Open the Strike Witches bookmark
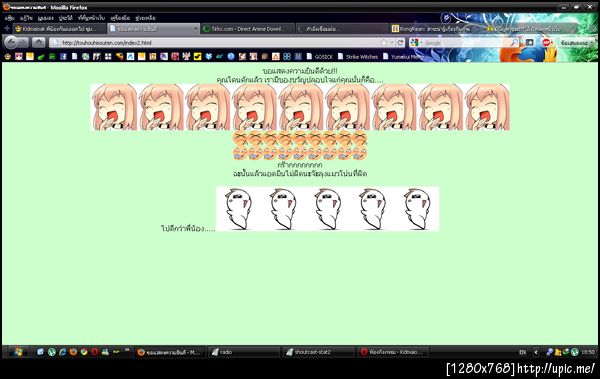Image resolution: width=600 pixels, height=379 pixels. pos(358,57)
